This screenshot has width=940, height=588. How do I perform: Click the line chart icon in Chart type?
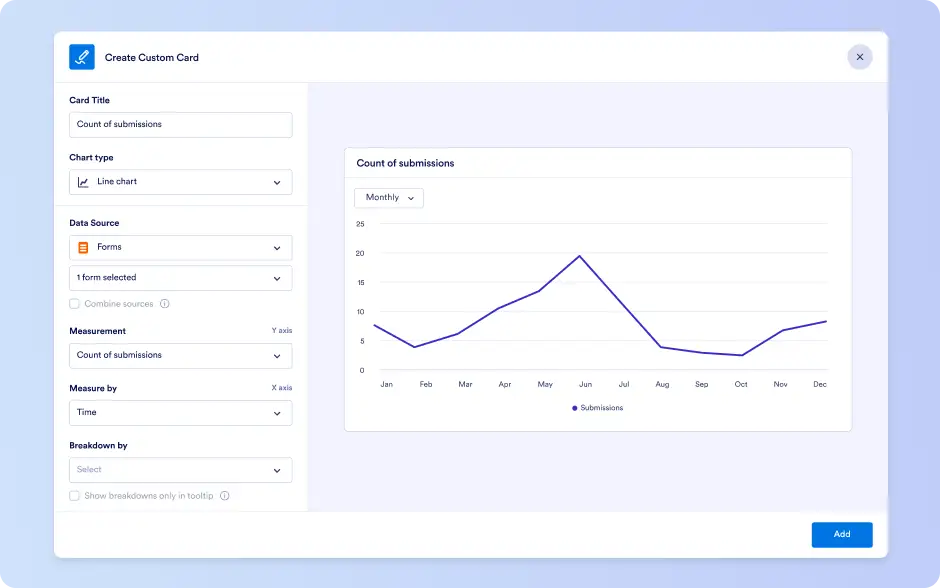coord(83,182)
